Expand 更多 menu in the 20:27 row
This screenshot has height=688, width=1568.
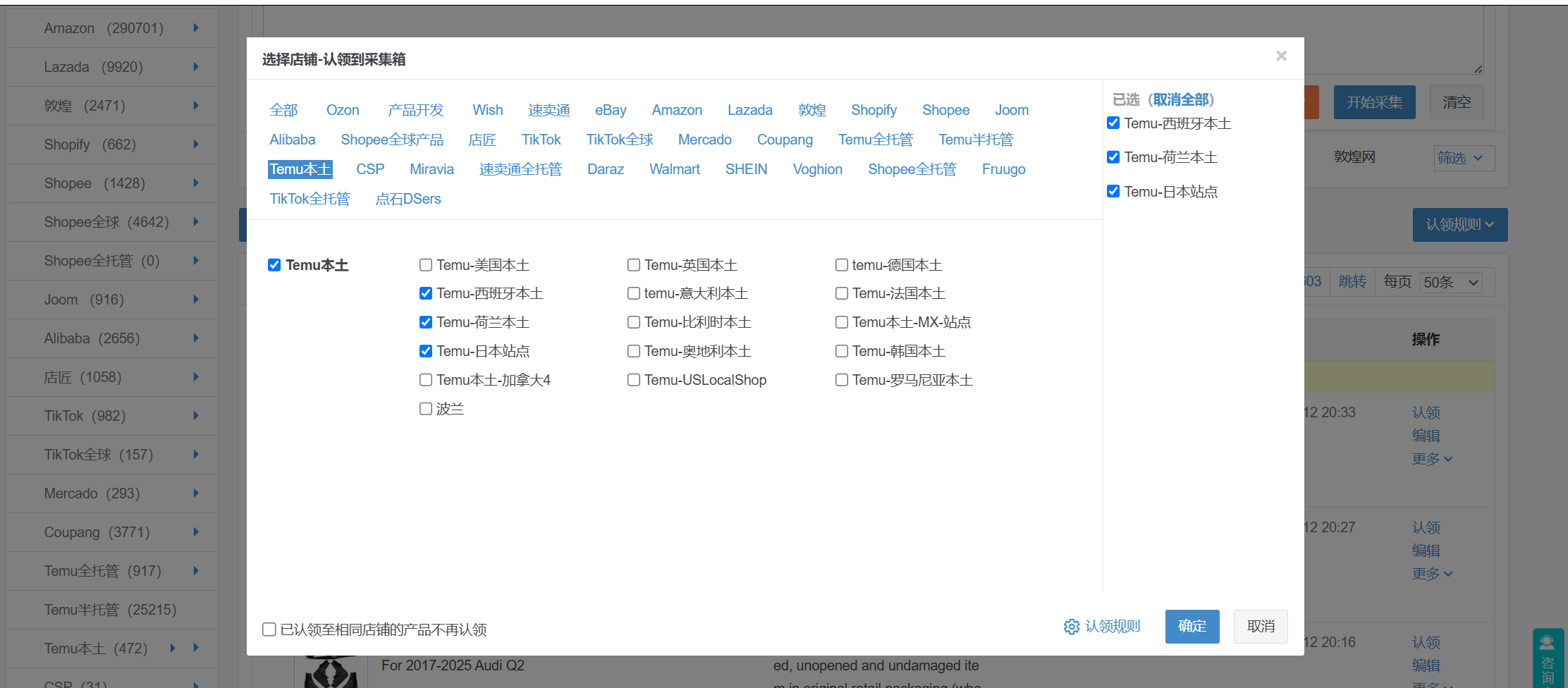click(1433, 574)
